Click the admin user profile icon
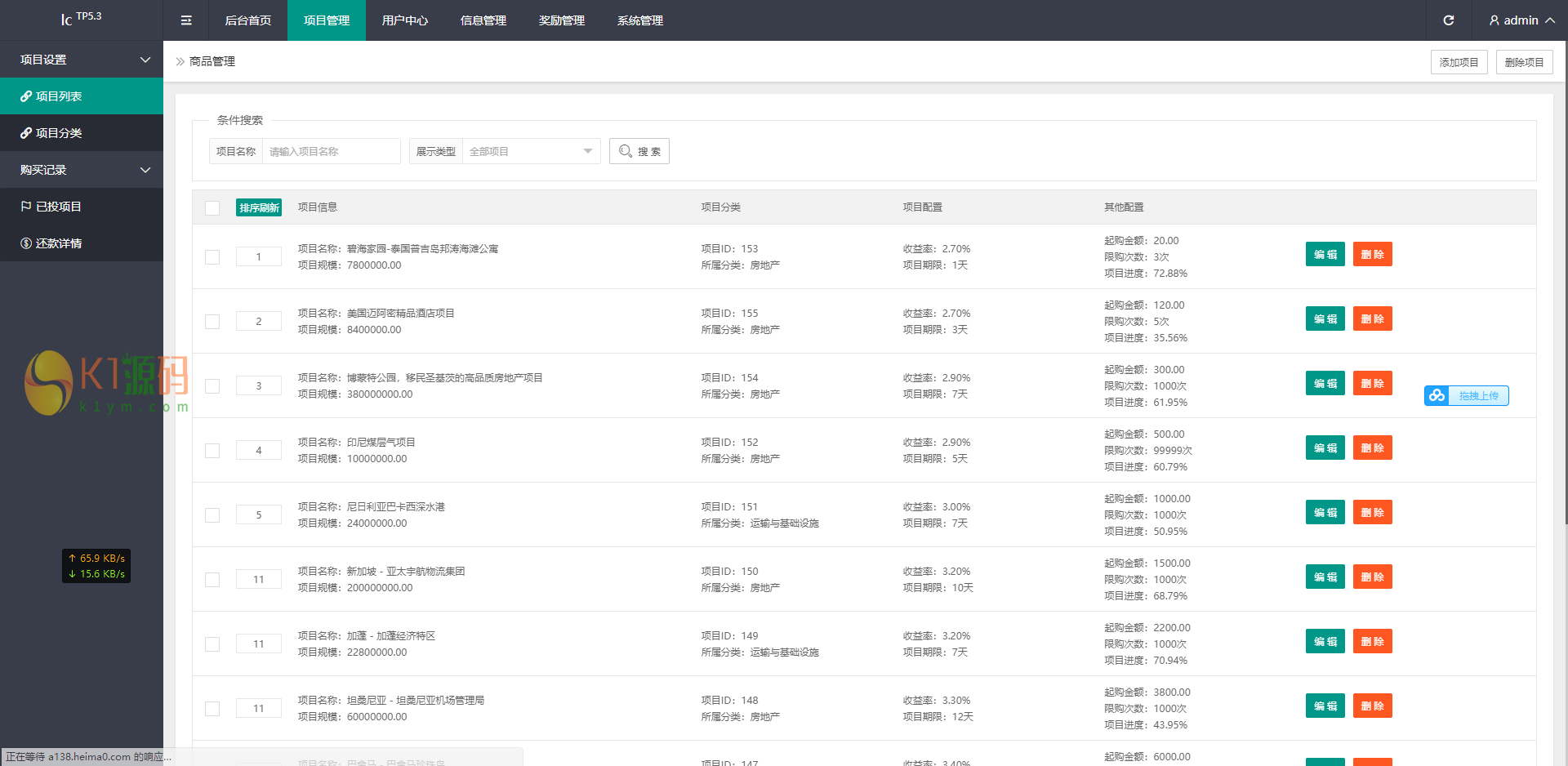 [x=1494, y=20]
